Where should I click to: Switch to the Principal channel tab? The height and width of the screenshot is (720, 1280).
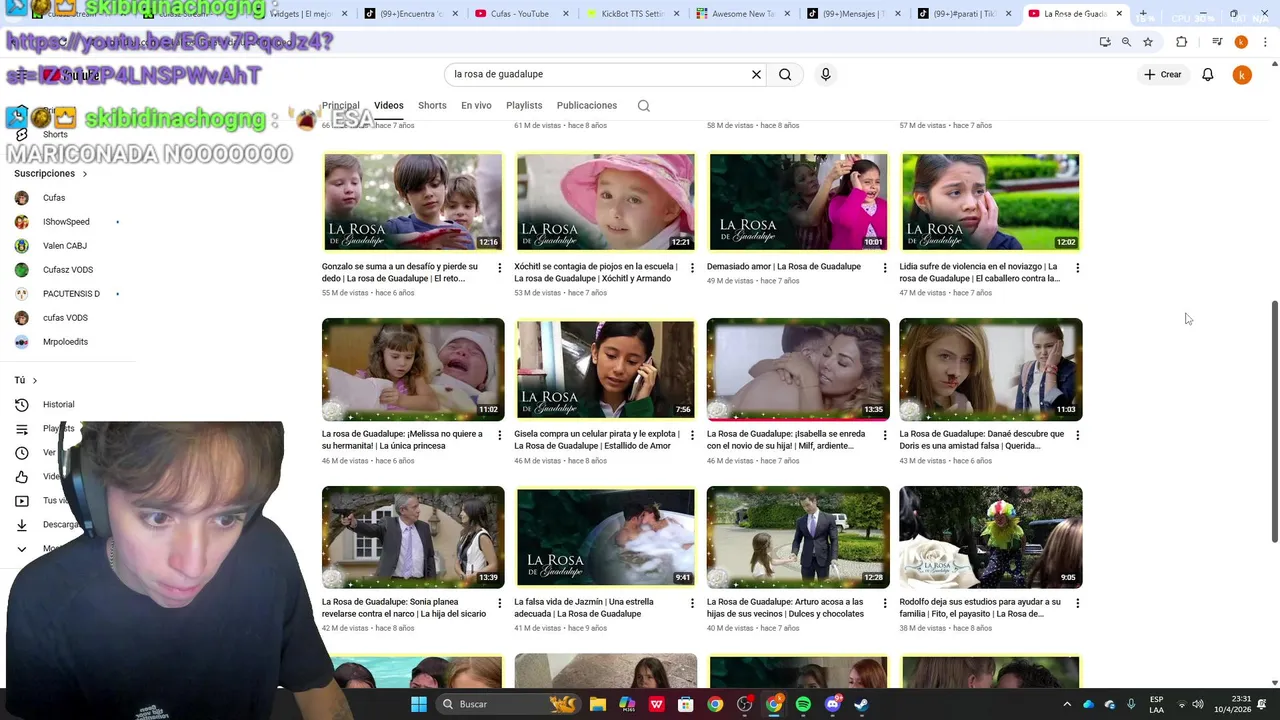340,105
